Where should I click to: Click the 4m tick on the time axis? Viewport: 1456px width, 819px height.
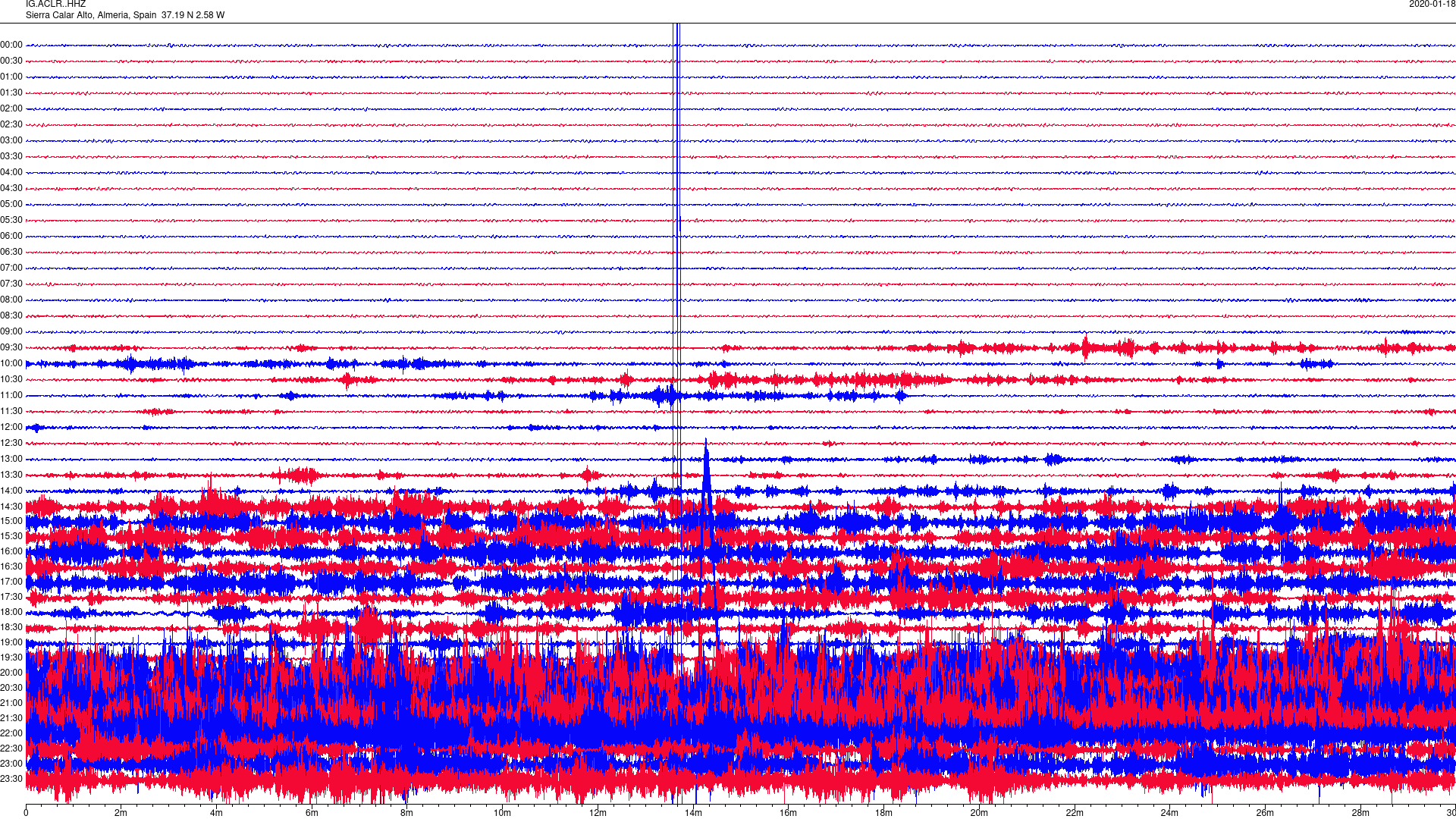(x=216, y=813)
